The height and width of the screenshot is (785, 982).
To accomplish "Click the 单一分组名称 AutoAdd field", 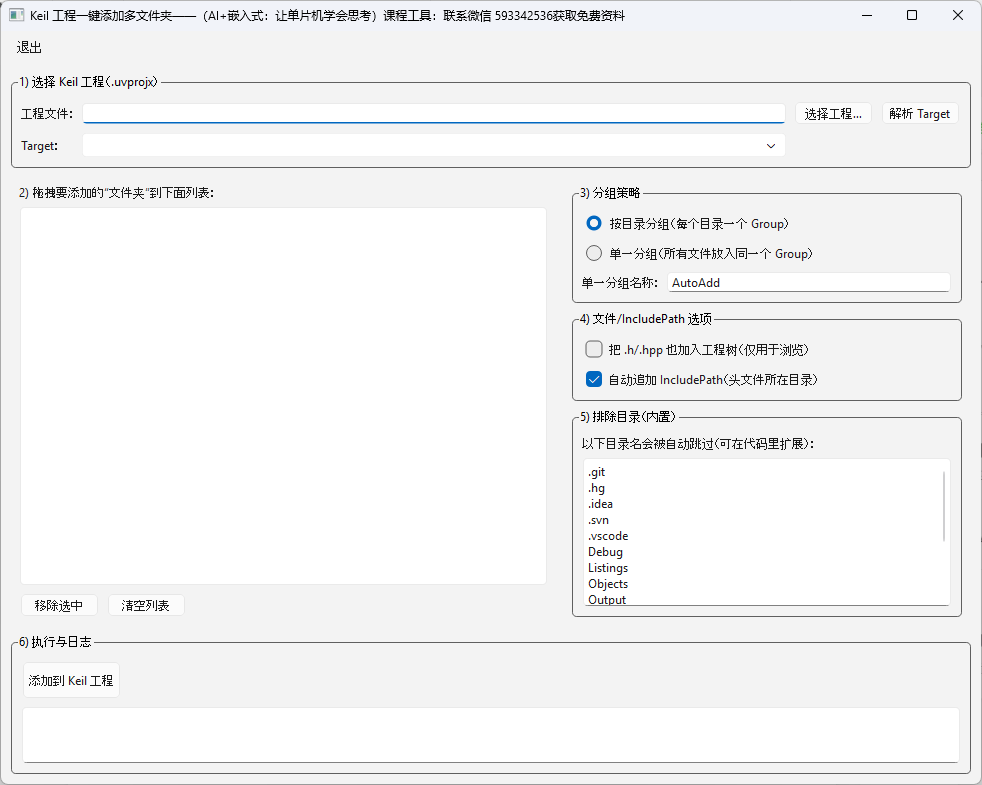I will click(809, 283).
